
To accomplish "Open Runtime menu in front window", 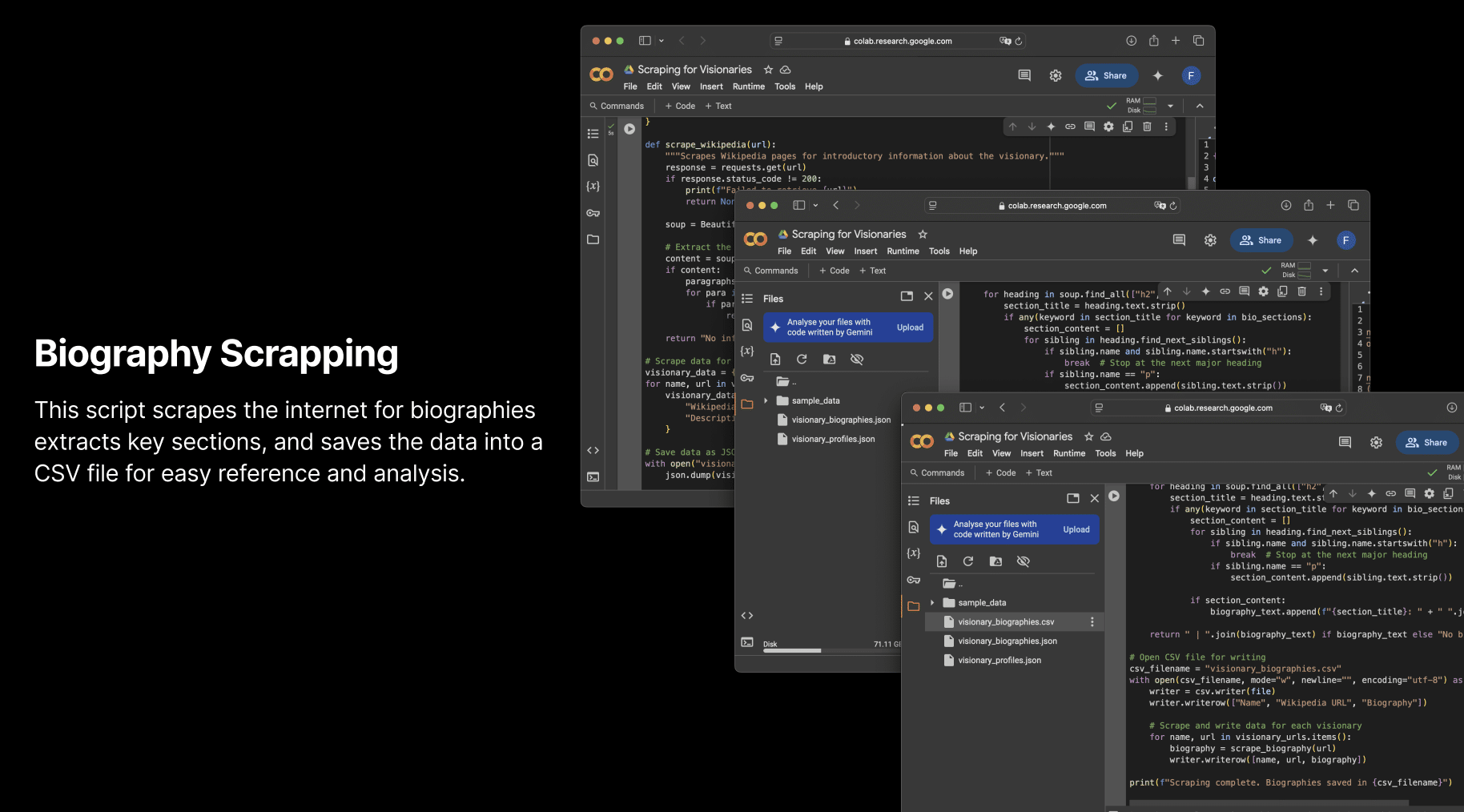I will pyautogui.click(x=1069, y=453).
